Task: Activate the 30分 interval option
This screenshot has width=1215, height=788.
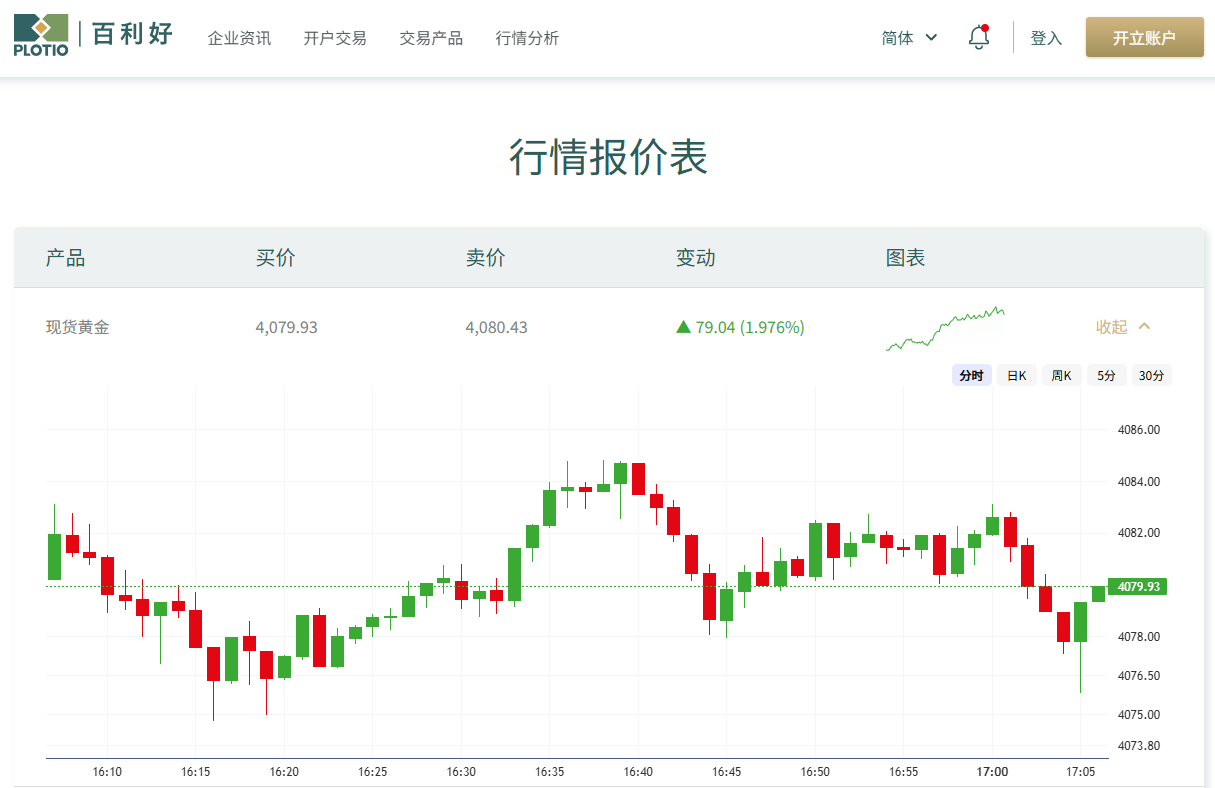Action: 1151,374
